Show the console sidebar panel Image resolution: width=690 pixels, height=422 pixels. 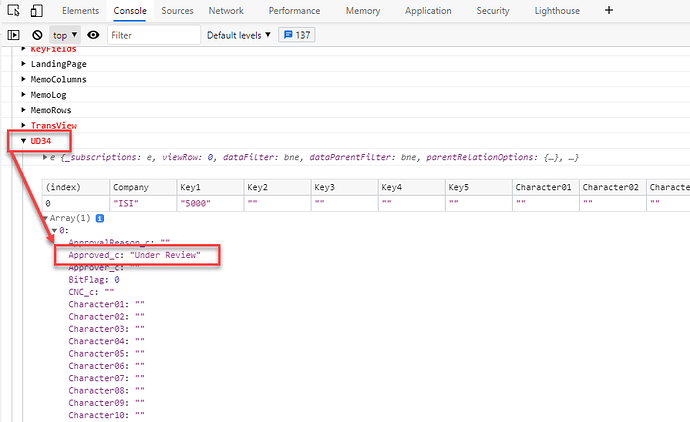pyautogui.click(x=13, y=35)
